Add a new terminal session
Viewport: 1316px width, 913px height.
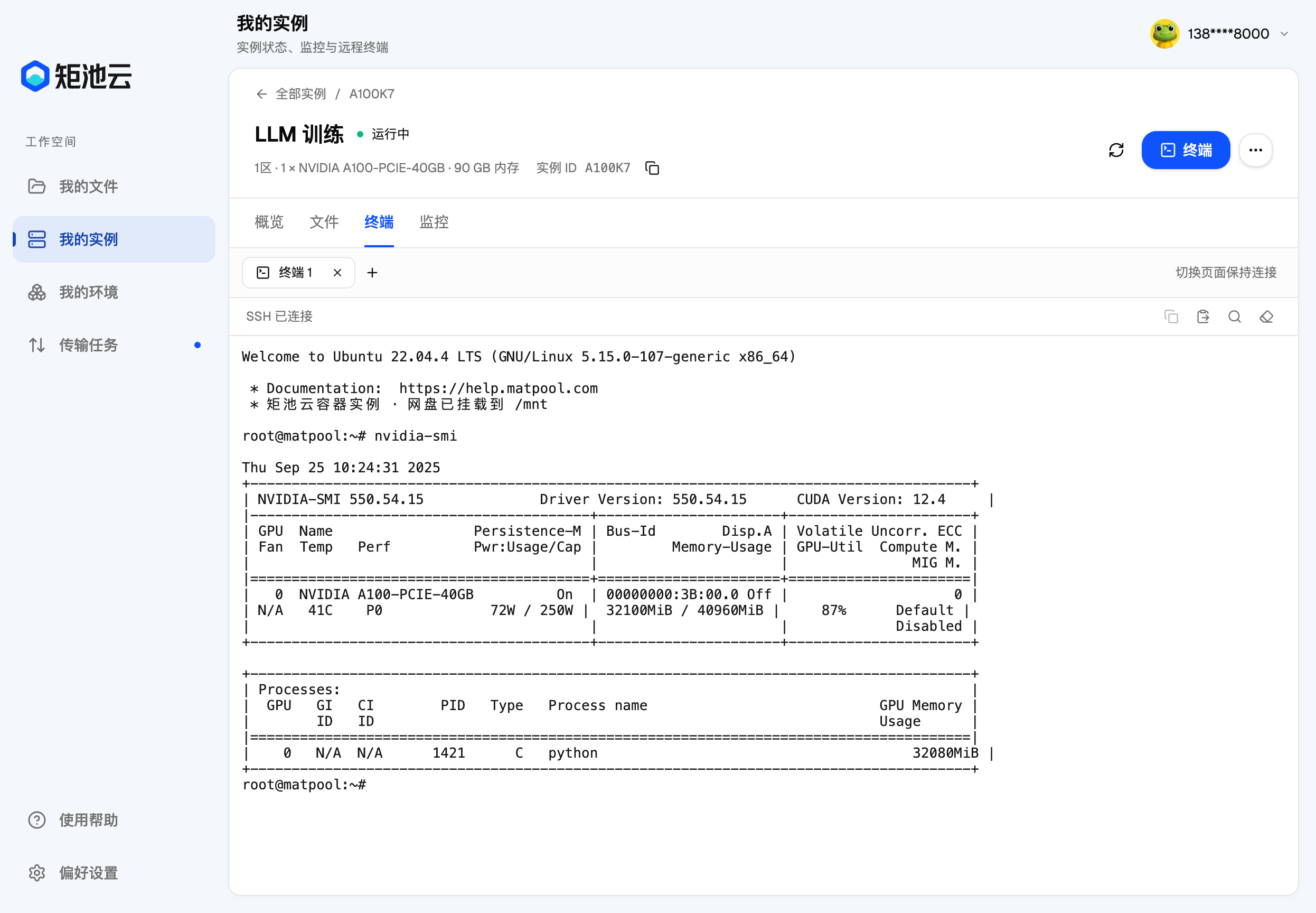[x=372, y=272]
